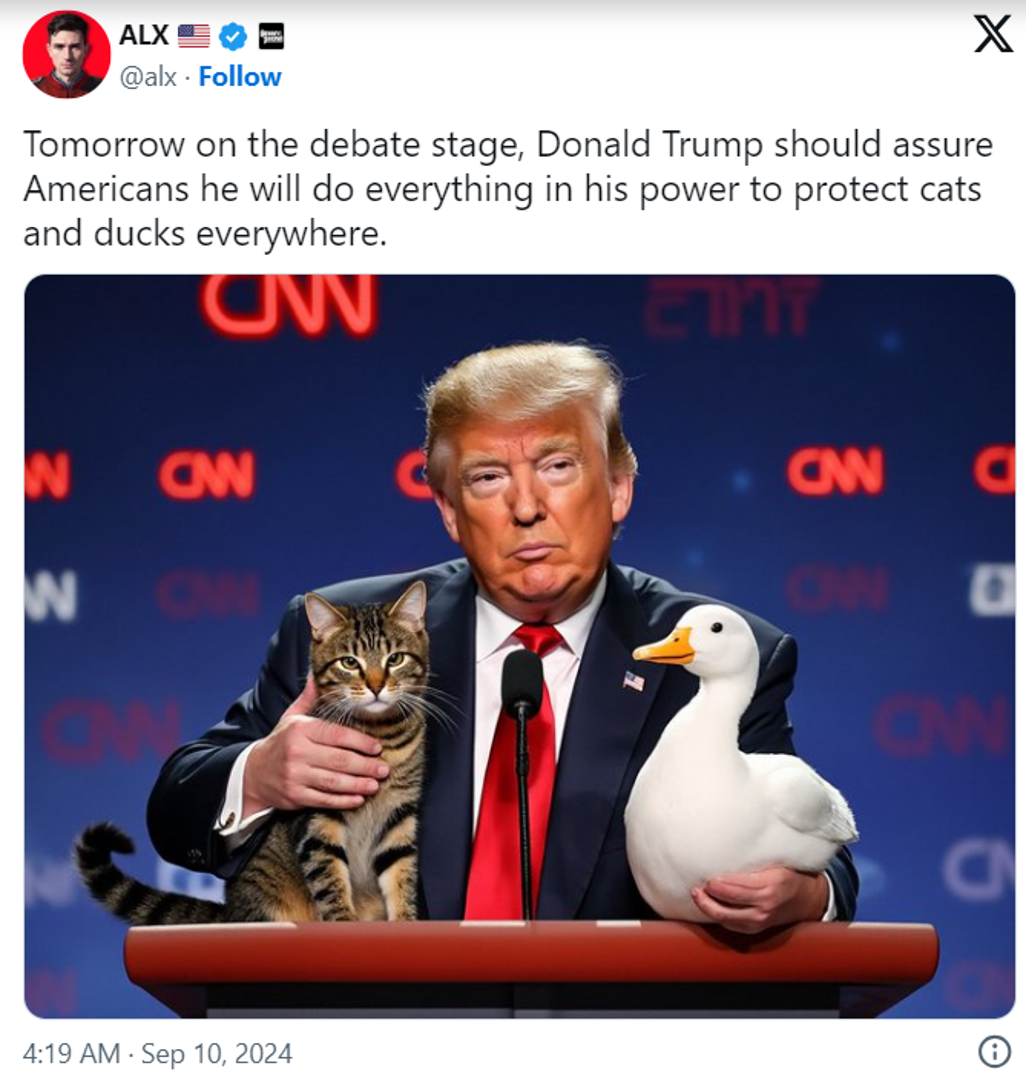Open the @alx handle link

(x=148, y=76)
